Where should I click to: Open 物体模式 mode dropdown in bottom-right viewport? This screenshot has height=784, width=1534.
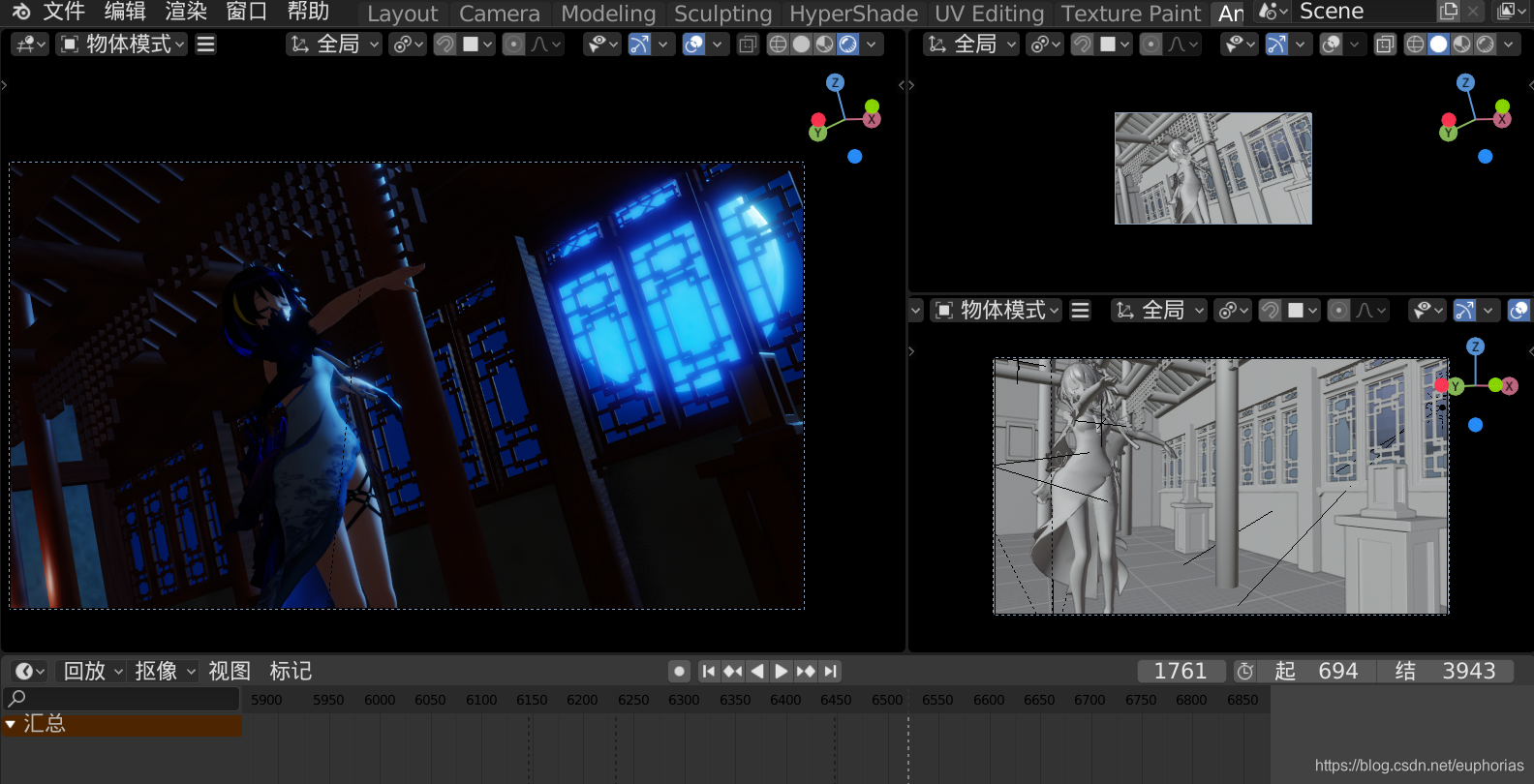pyautogui.click(x=997, y=311)
